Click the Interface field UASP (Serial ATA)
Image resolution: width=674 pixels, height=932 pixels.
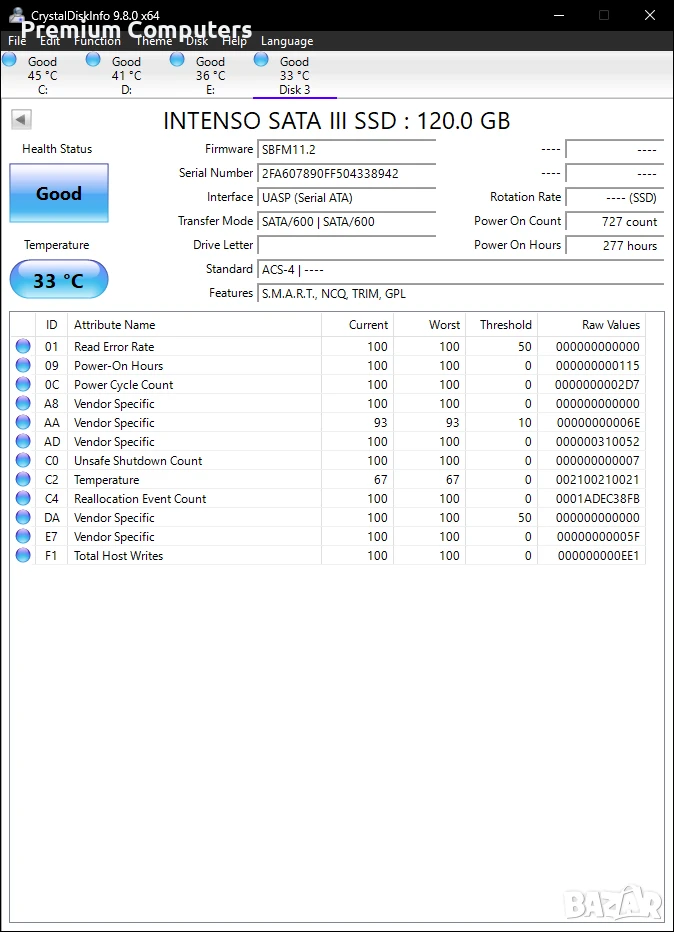click(347, 197)
